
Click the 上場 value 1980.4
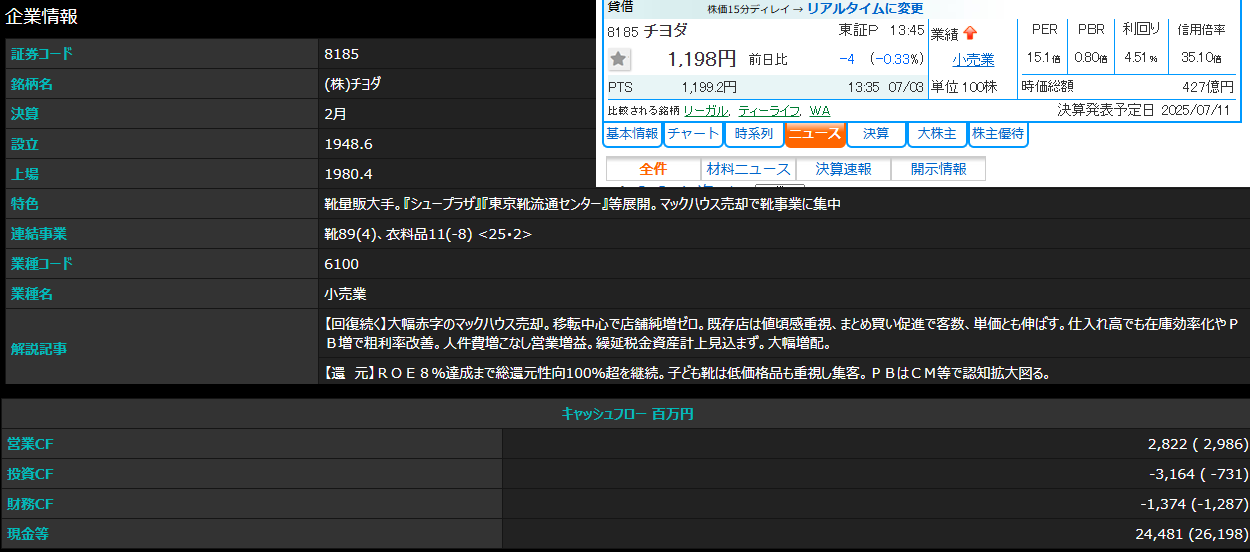pos(348,174)
